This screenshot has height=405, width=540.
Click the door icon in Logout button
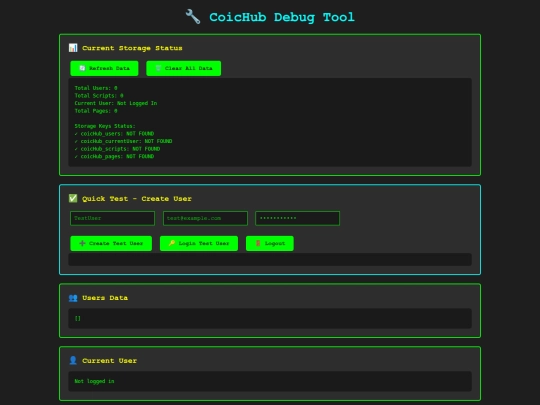258,243
